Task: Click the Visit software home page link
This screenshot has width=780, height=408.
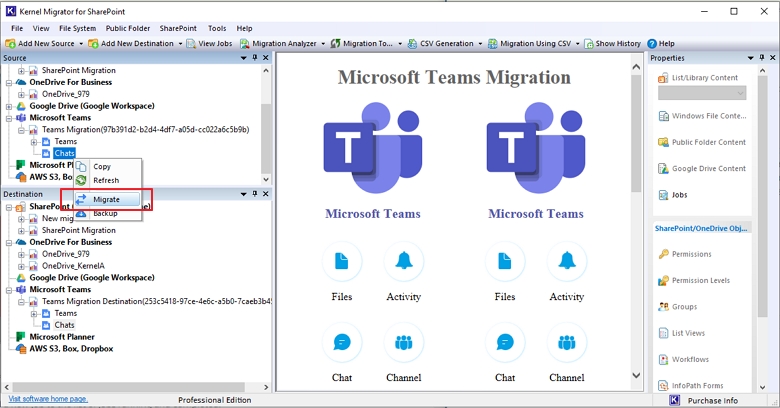Action: pyautogui.click(x=48, y=399)
